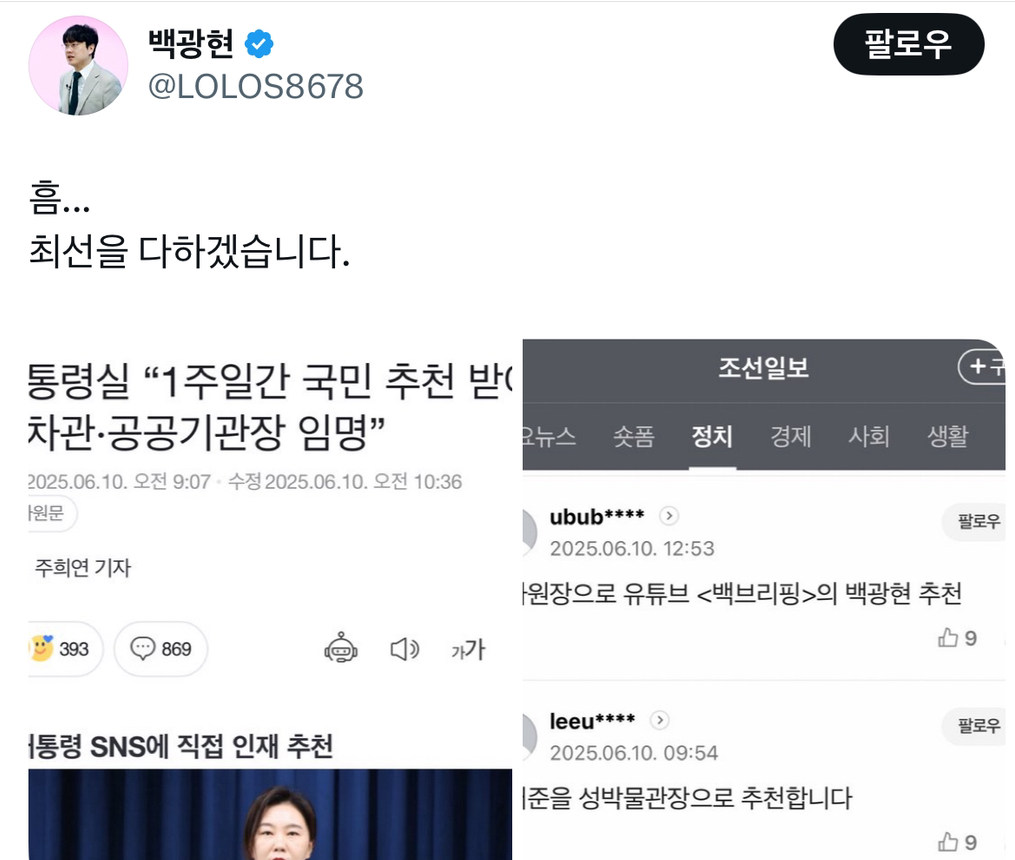Open the profile avatar of 백광현
This screenshot has height=860, width=1015.
click(x=78, y=65)
